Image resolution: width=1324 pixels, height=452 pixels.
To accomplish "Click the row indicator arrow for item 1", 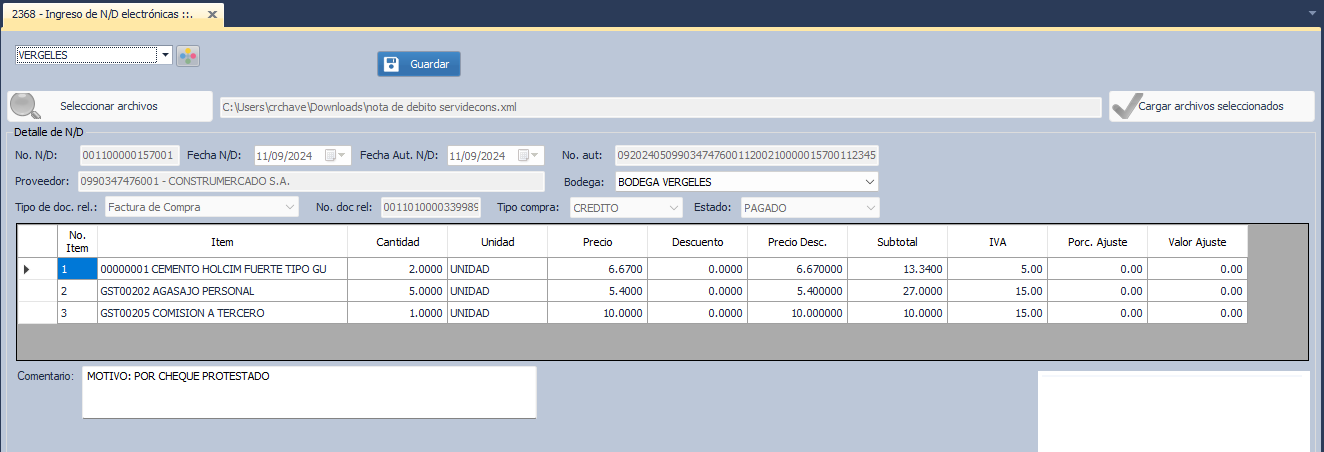I will (27, 269).
